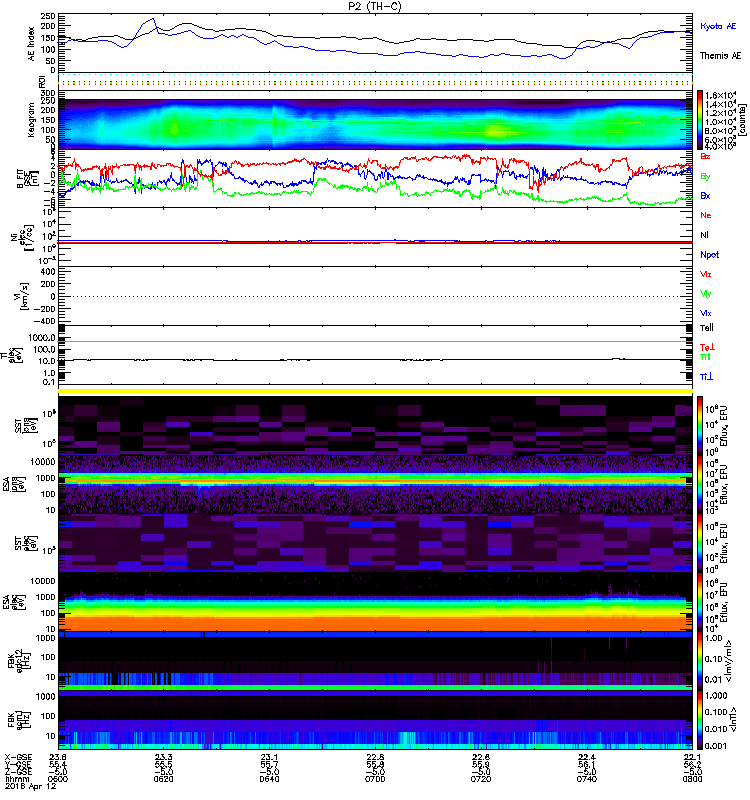The width and height of the screenshot is (750, 800).
Task: Click the blue velocity legend label below Viy
Action: pyautogui.click(x=705, y=313)
